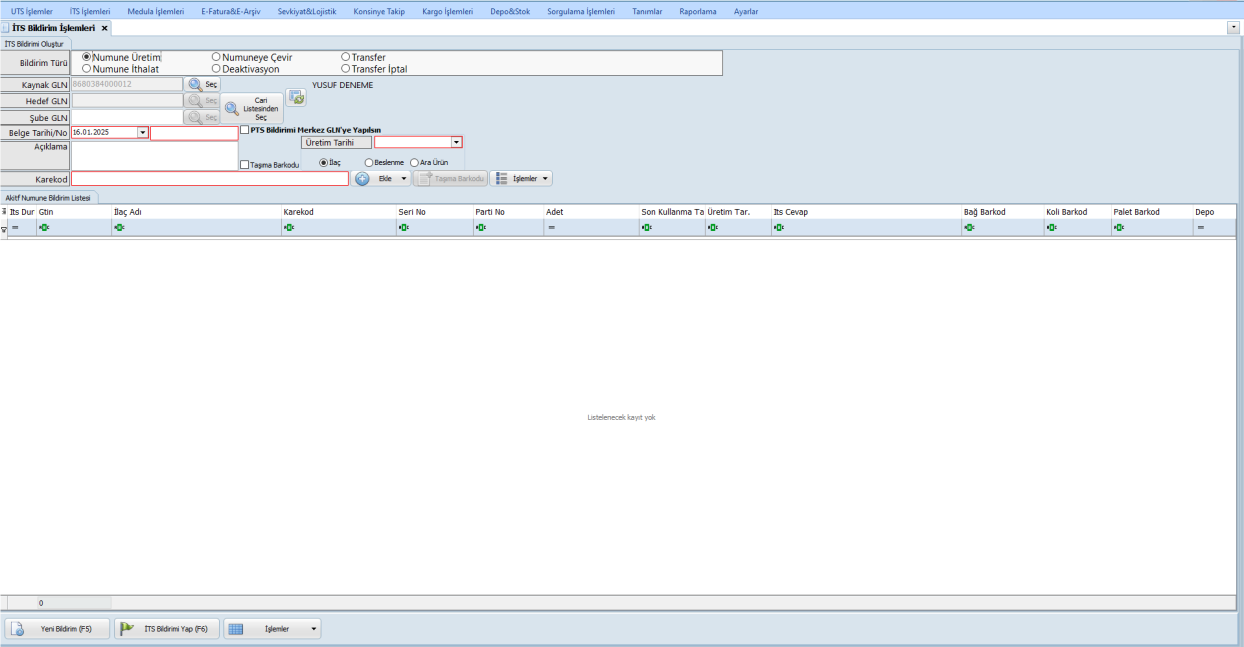Open the Belge Tarihi date dropdown

[142, 132]
